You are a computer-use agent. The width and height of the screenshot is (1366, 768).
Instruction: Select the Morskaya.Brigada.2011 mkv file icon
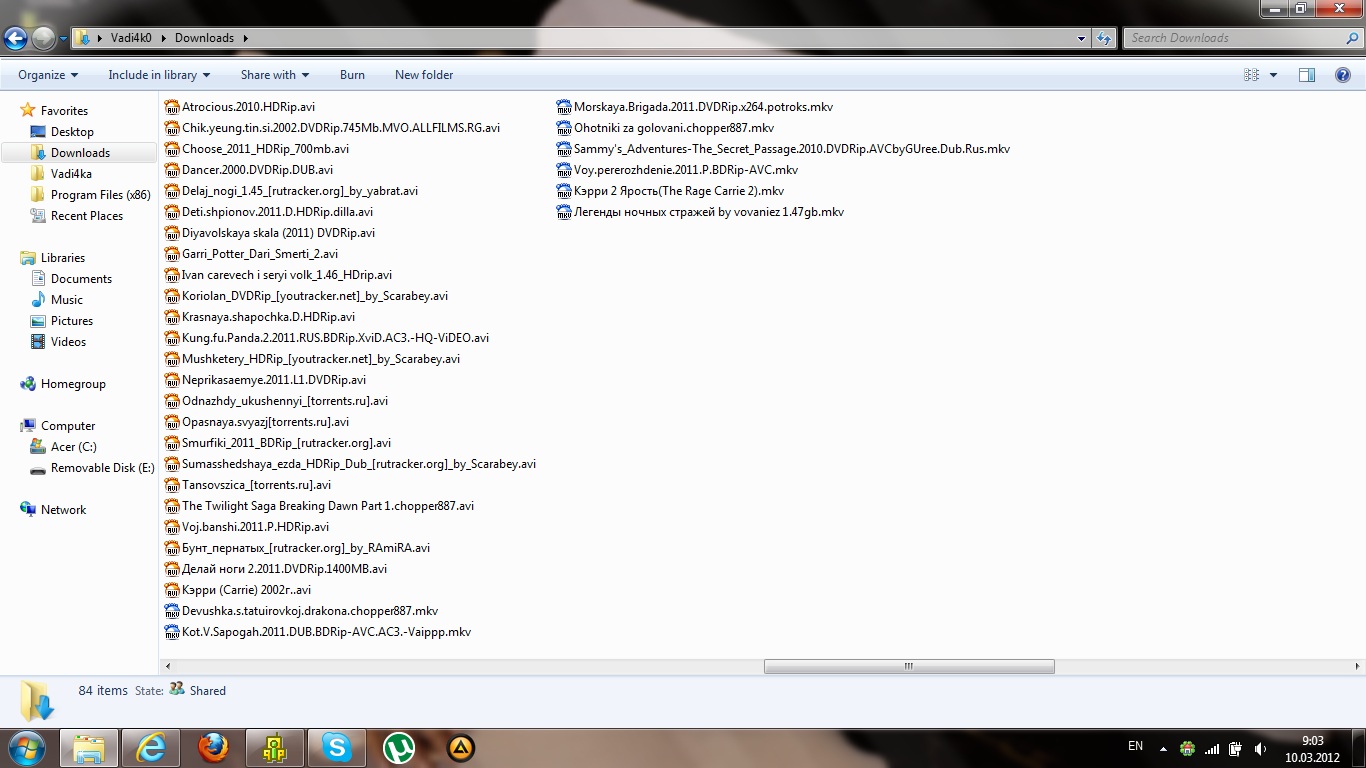564,107
